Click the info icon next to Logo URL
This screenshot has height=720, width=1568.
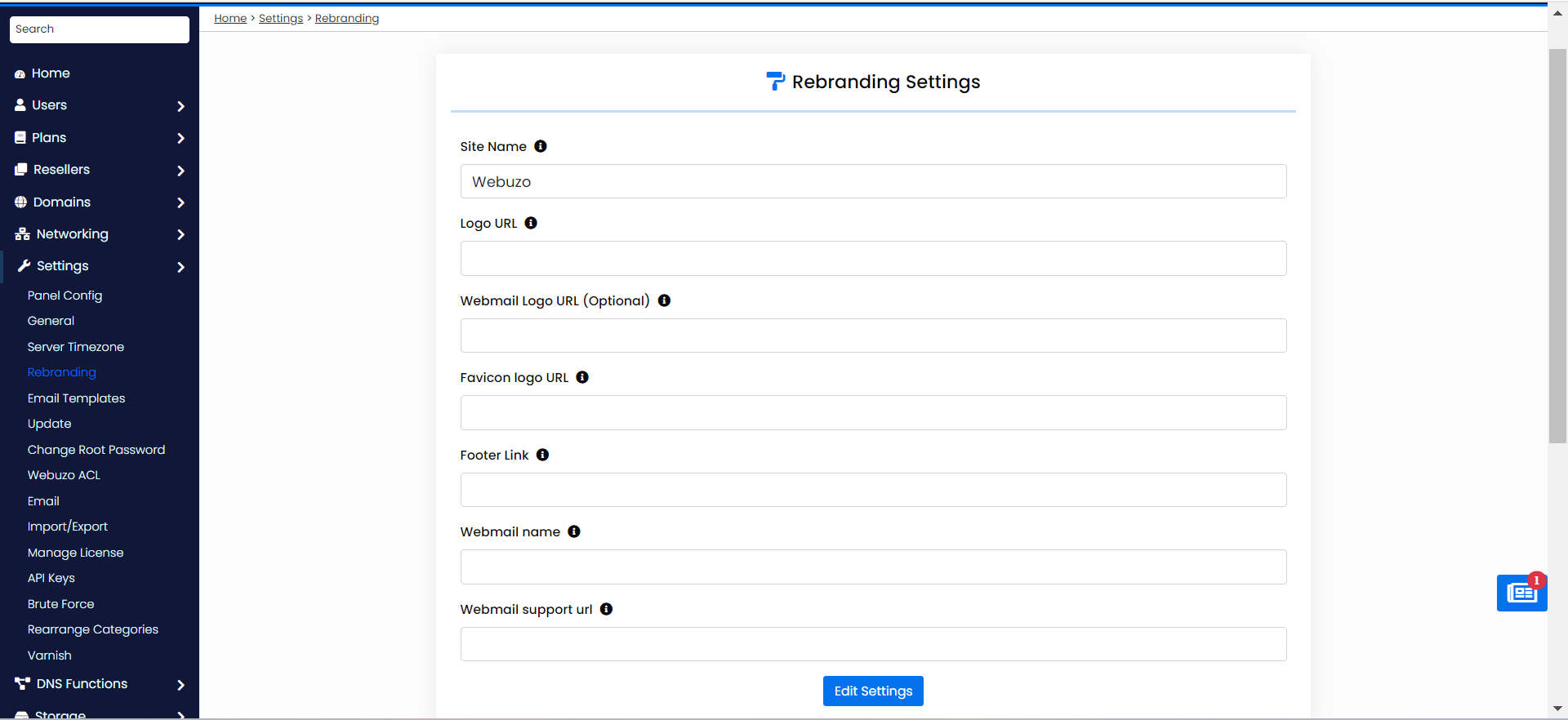pyautogui.click(x=531, y=223)
